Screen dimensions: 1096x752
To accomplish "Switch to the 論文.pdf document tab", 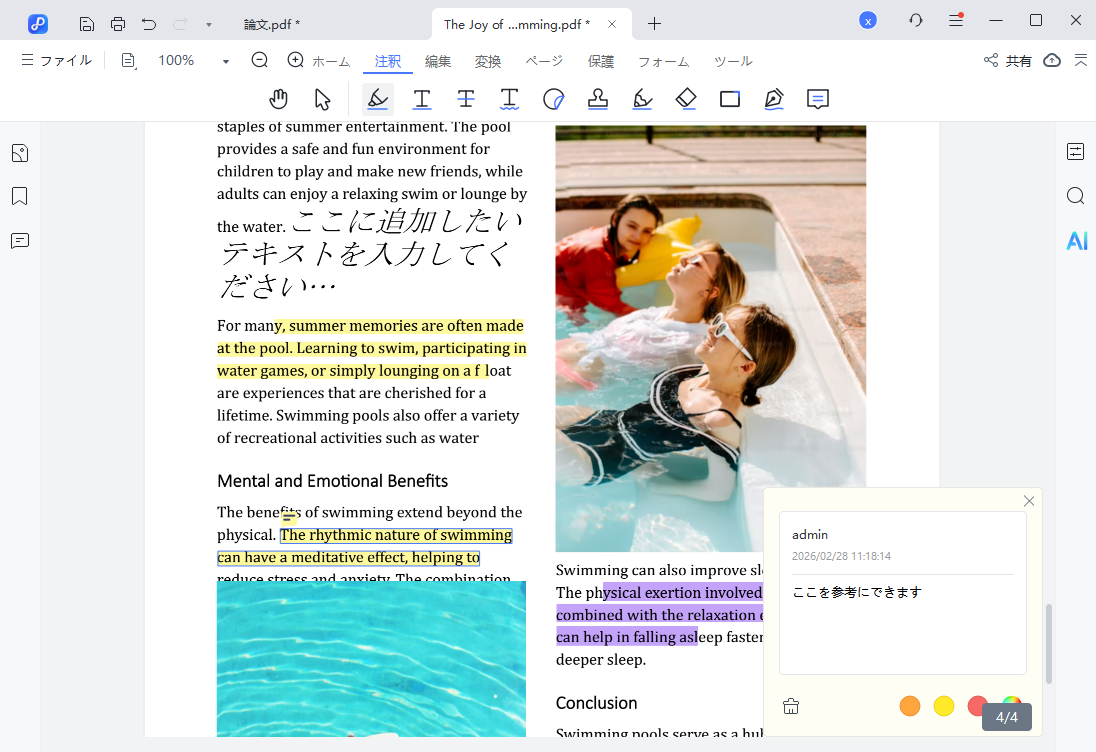I will (272, 24).
